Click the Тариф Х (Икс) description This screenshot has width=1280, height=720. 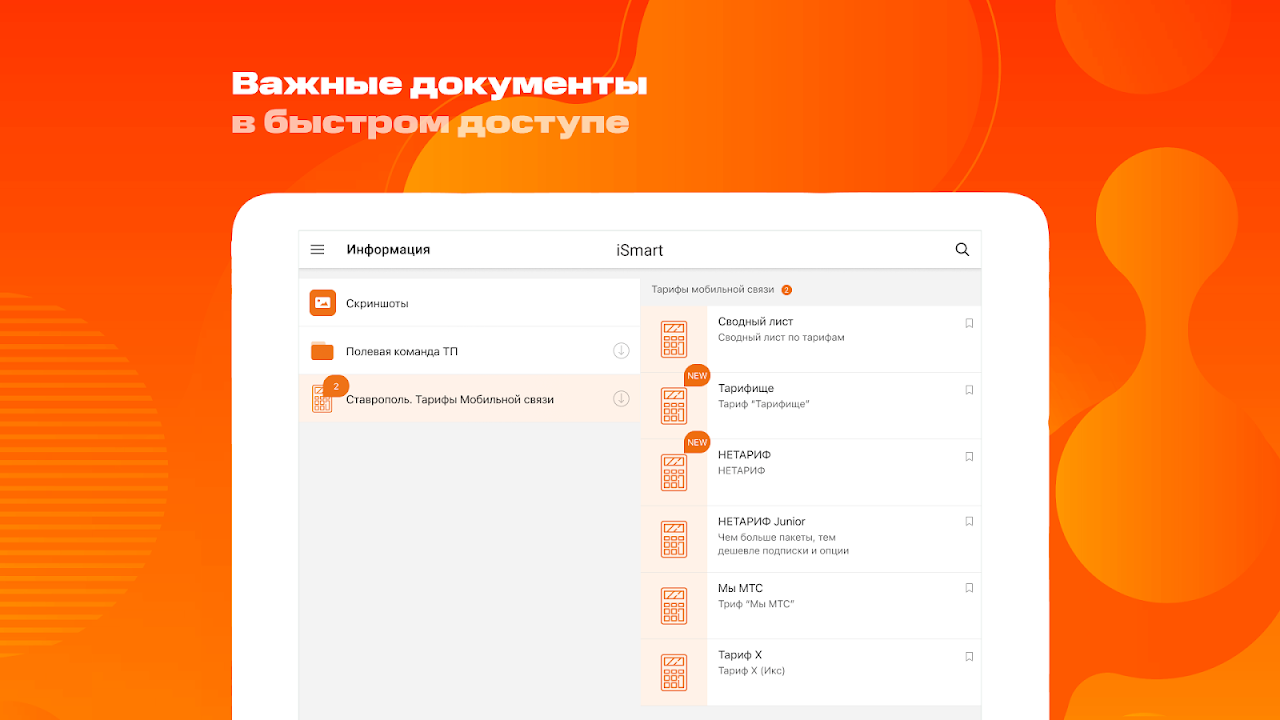[751, 671]
